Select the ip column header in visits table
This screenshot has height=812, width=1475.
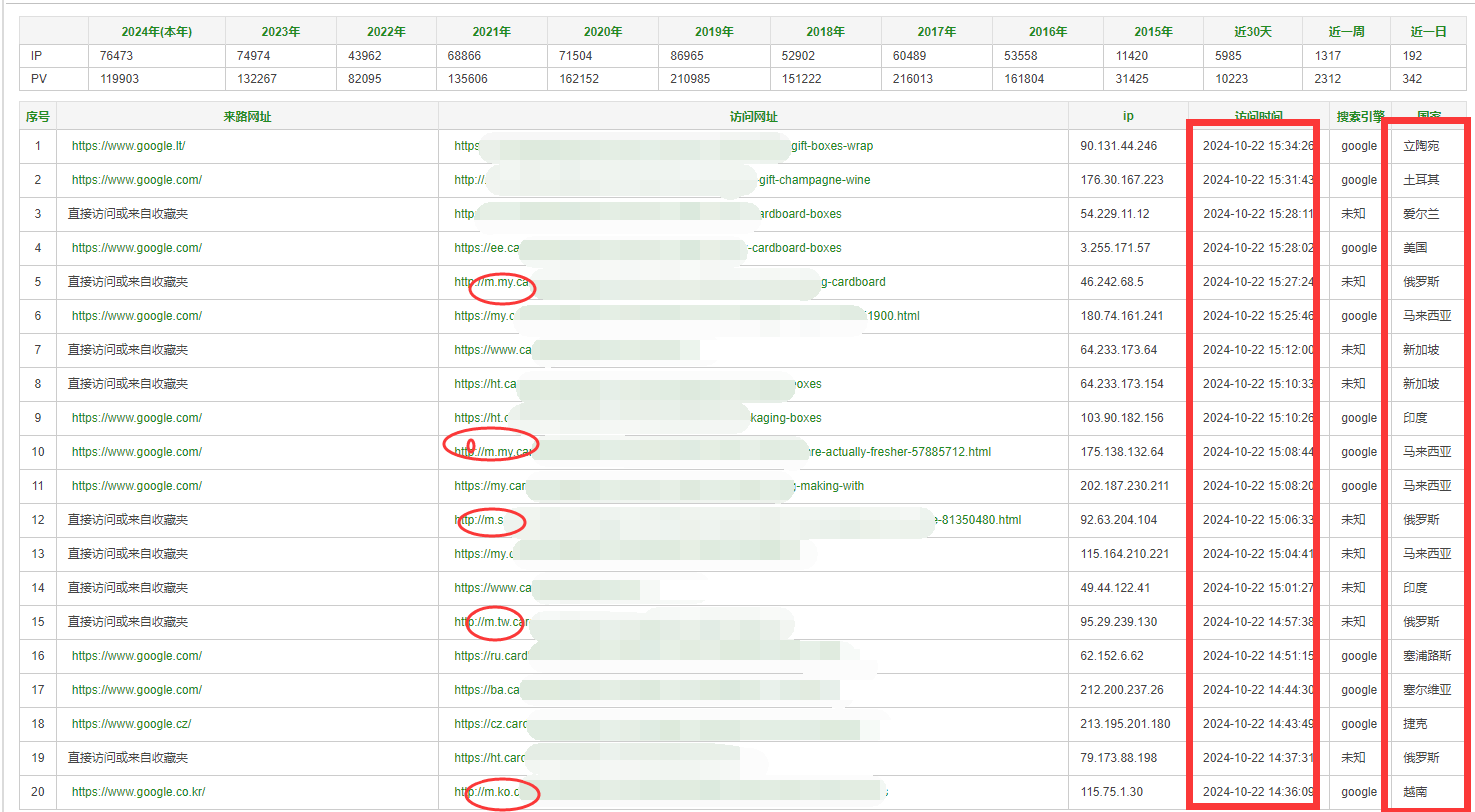(x=1128, y=117)
